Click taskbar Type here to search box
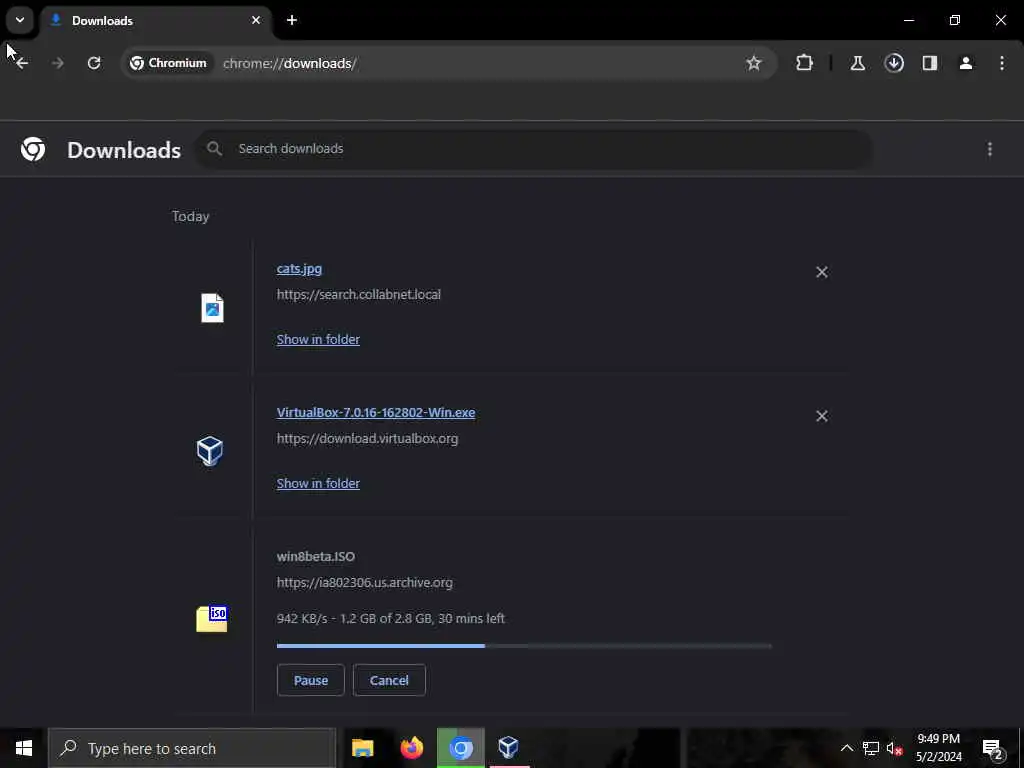This screenshot has width=1024, height=768. tap(192, 748)
